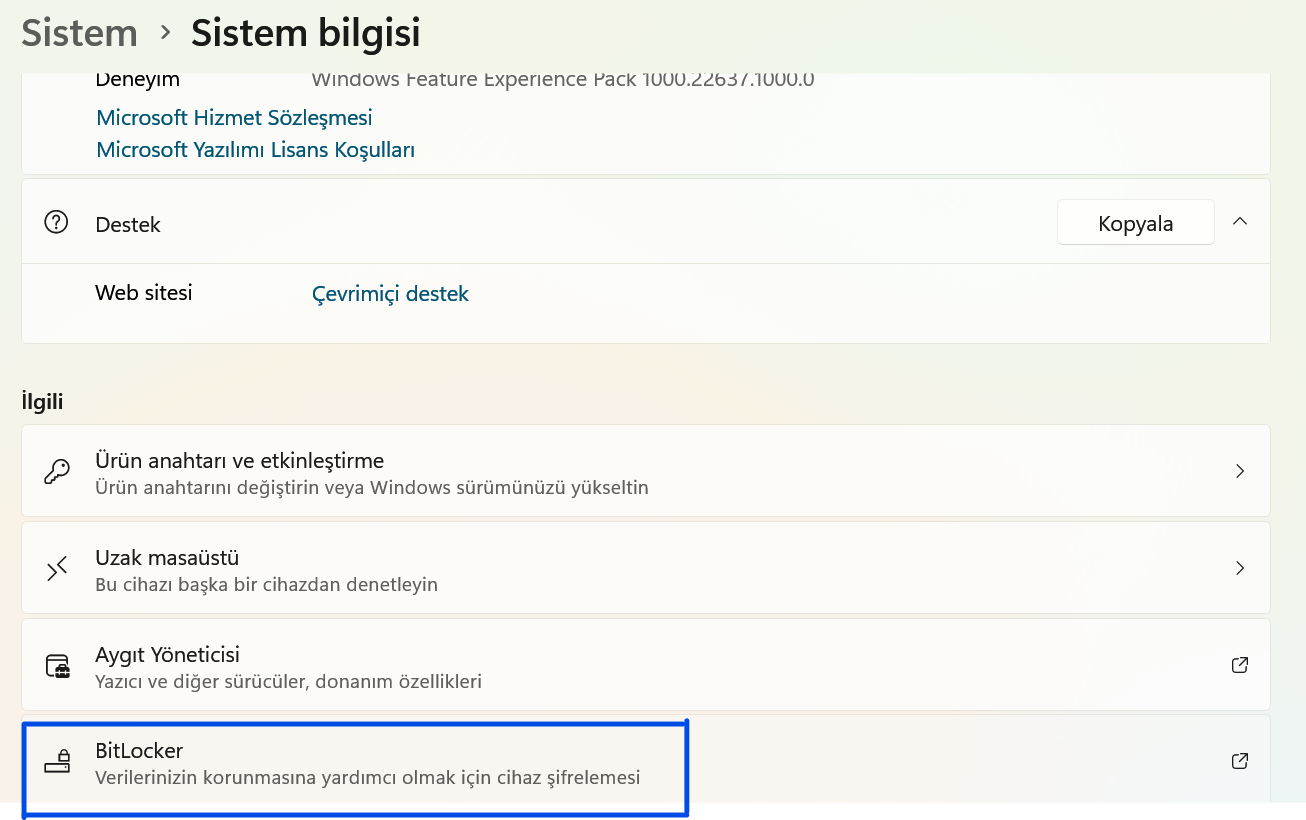Follow the Çevrimiçi destek link

[390, 294]
